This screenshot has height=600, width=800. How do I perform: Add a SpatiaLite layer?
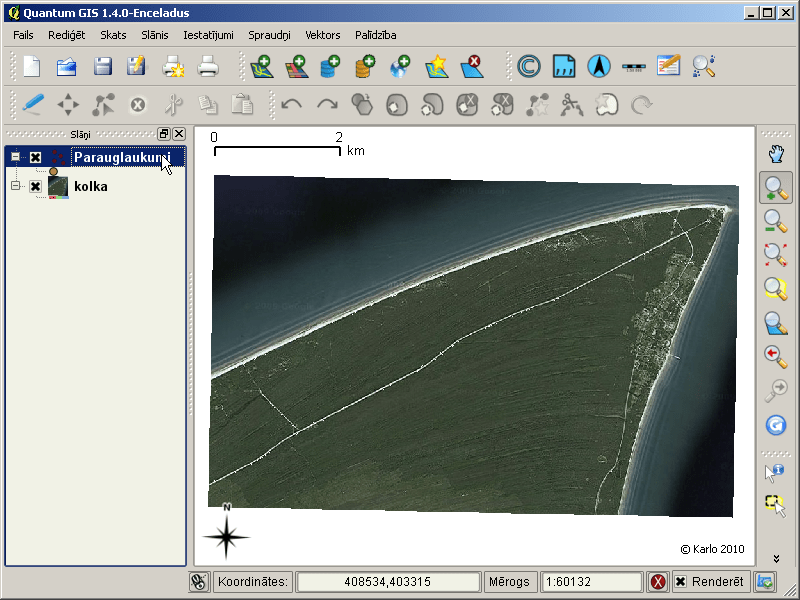(365, 66)
